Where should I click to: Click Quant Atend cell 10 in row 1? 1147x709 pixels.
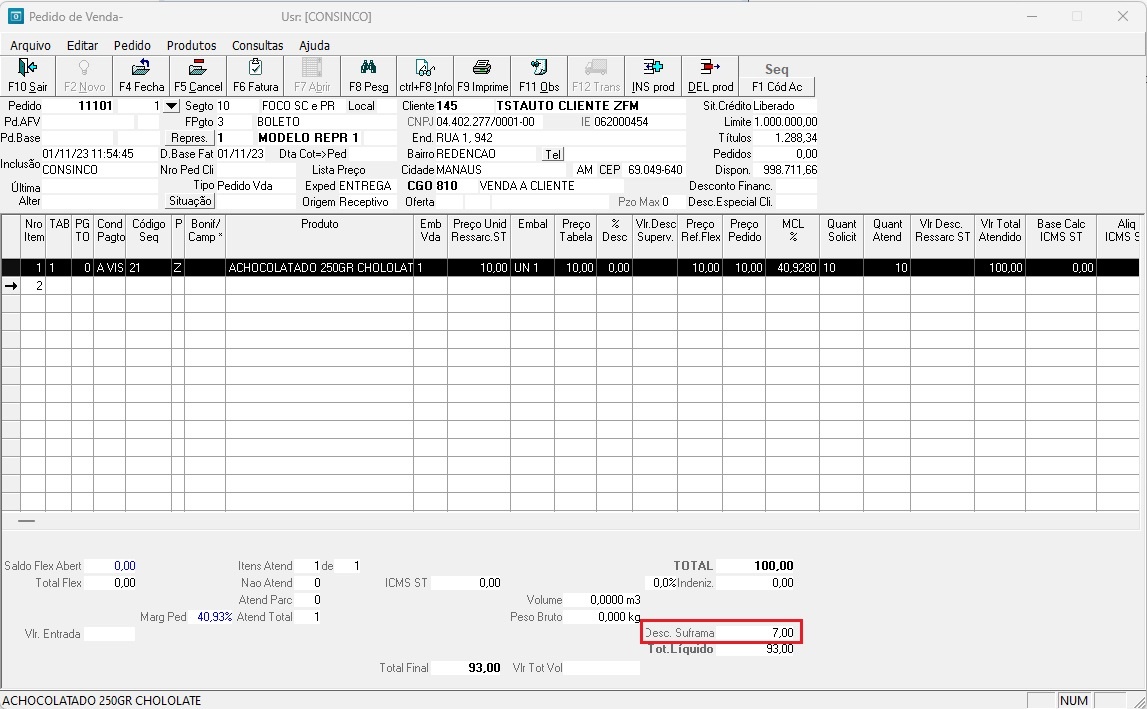(x=887, y=268)
